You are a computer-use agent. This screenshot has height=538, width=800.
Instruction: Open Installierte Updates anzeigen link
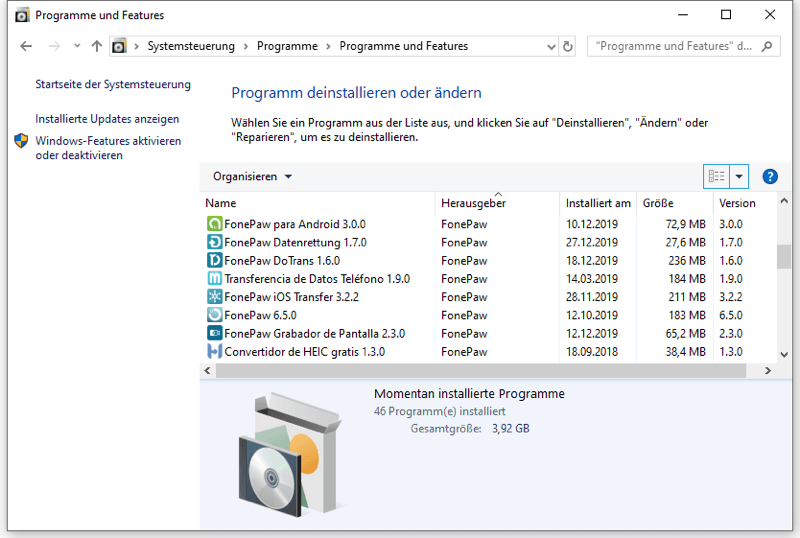pos(107,119)
